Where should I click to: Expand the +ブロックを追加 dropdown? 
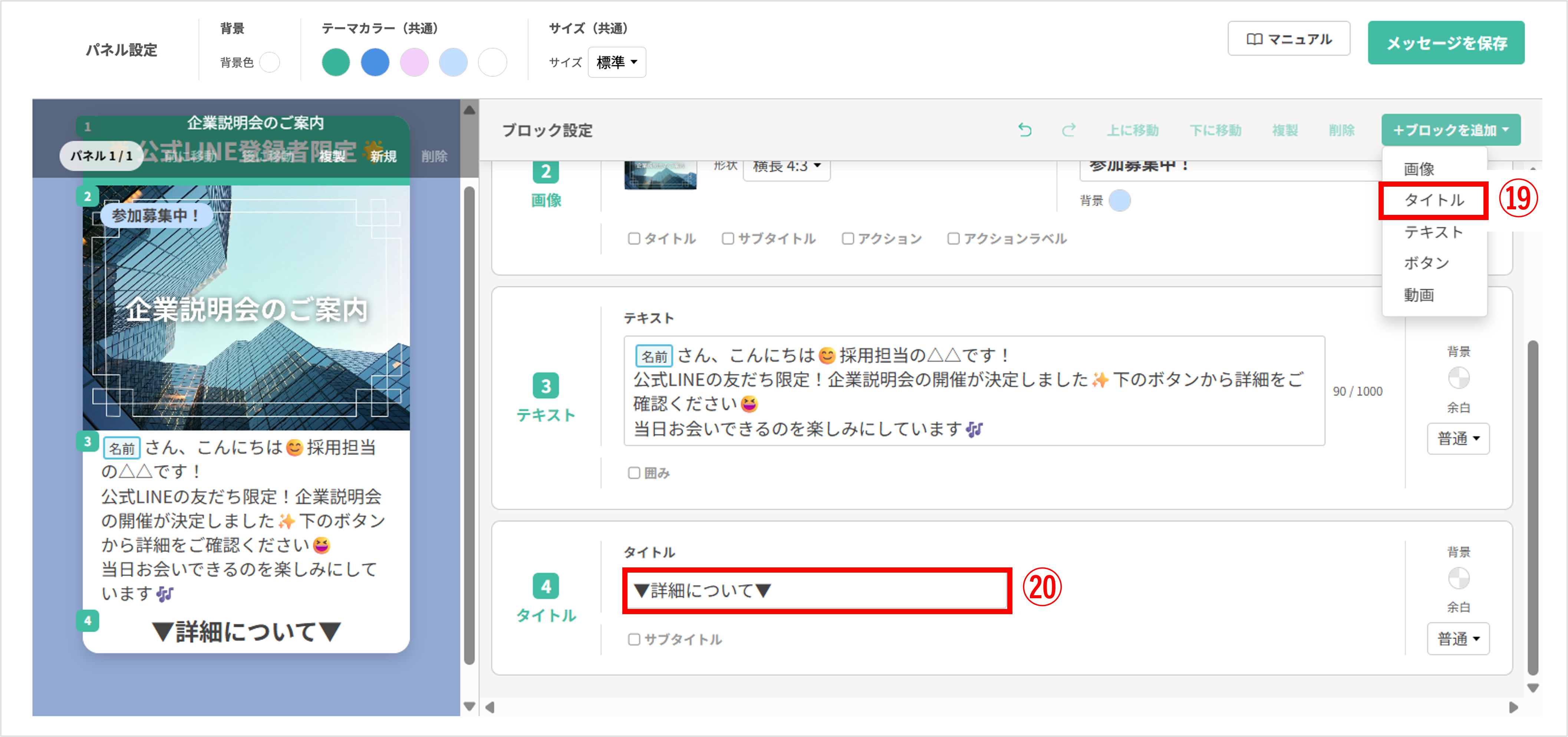click(1450, 130)
